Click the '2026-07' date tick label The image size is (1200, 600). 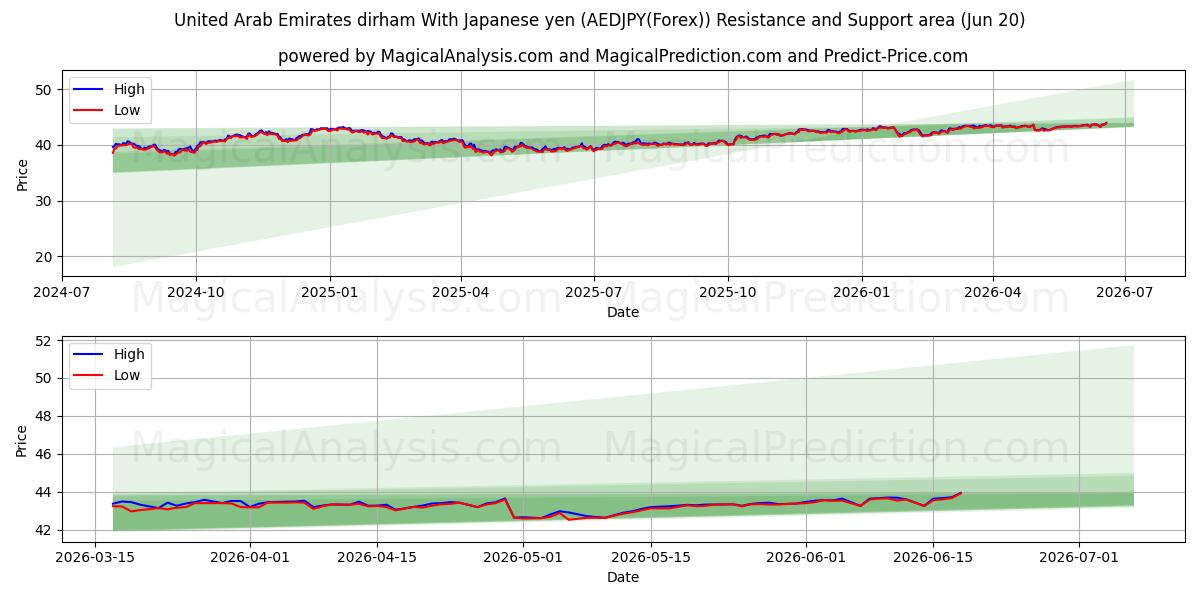pos(1125,292)
